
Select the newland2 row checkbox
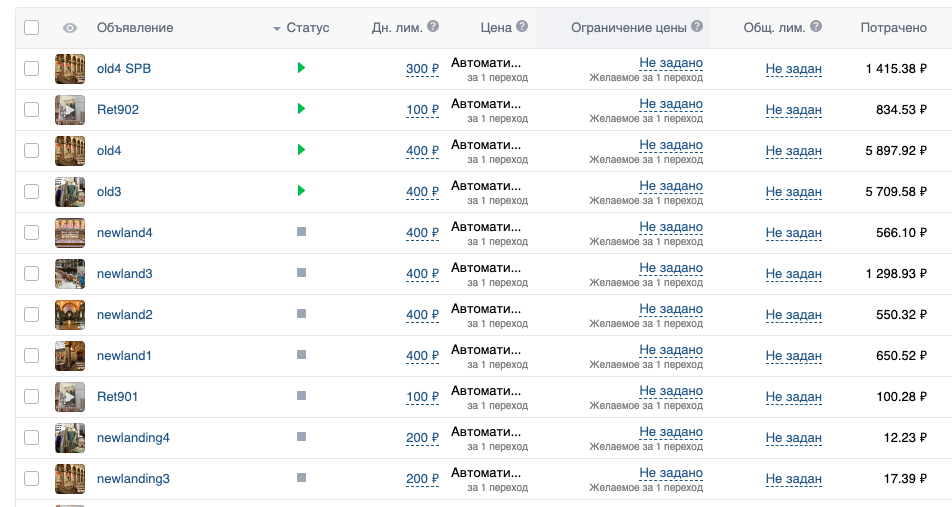pyautogui.click(x=32, y=314)
